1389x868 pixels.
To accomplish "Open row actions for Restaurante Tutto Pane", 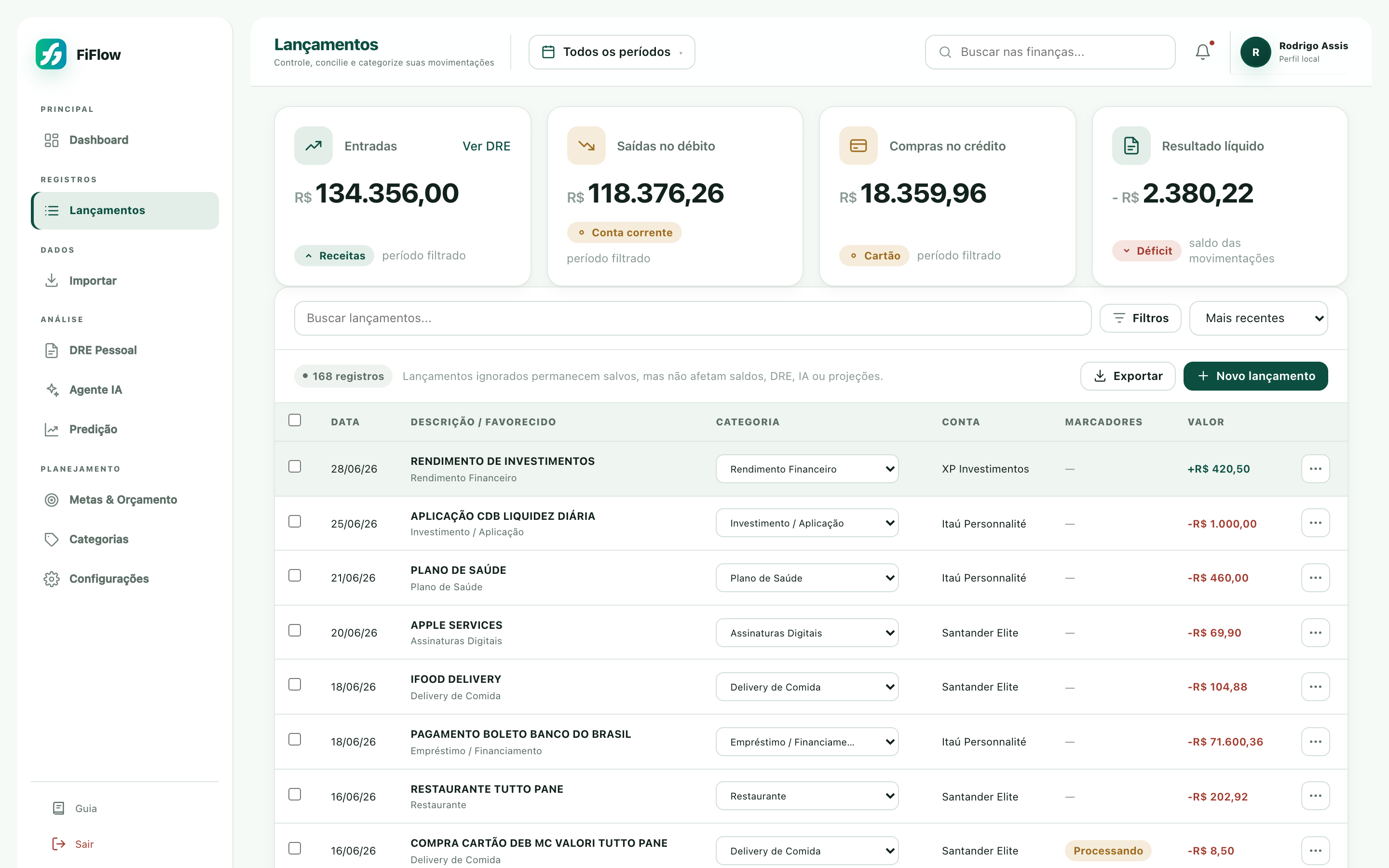I will (1315, 796).
